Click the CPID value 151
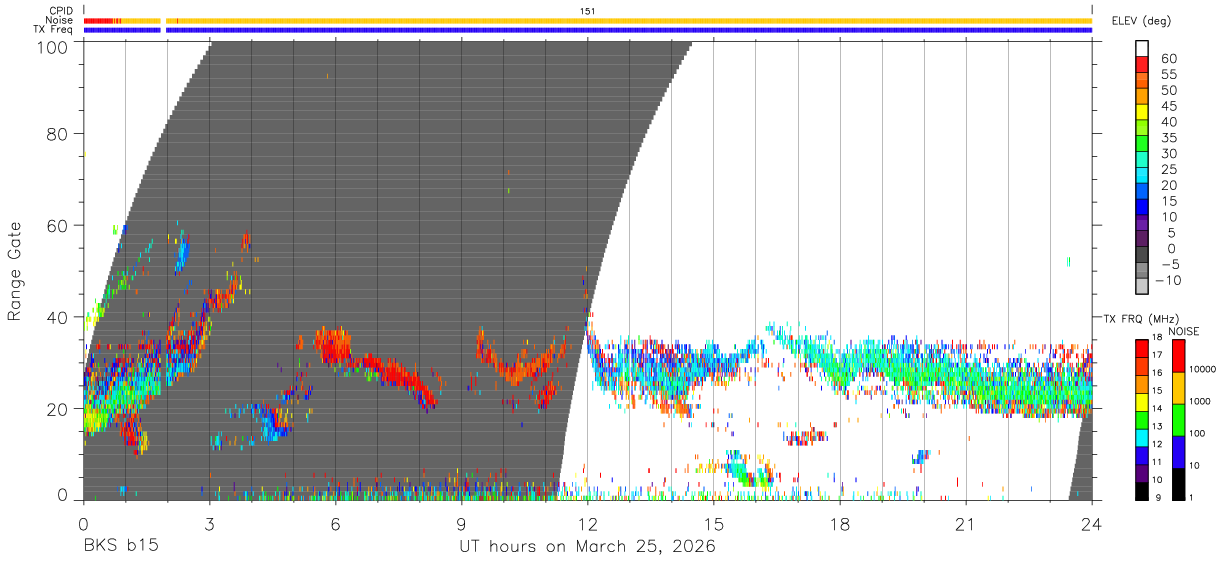 pos(588,11)
